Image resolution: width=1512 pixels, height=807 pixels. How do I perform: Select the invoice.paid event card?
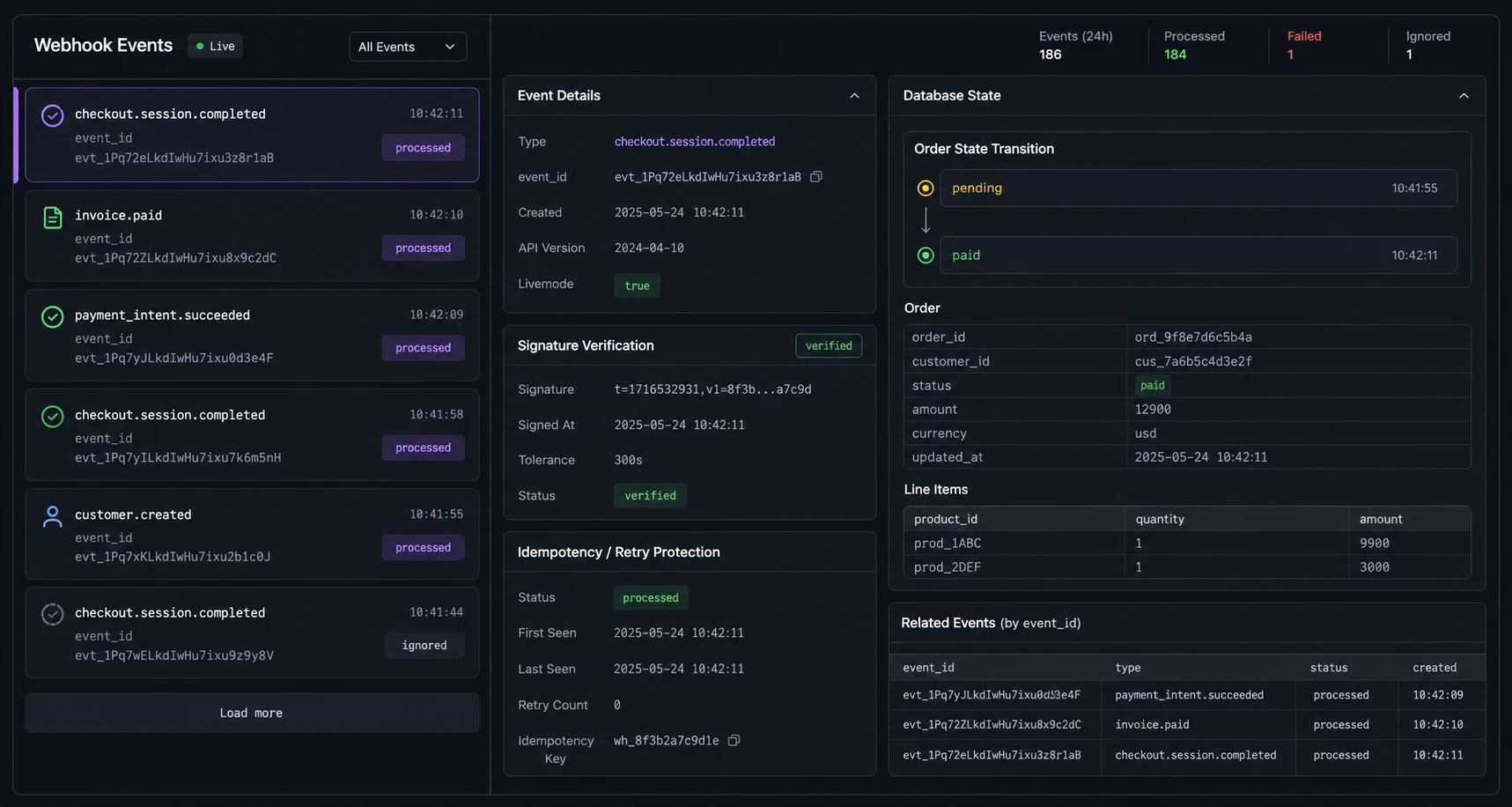(252, 236)
